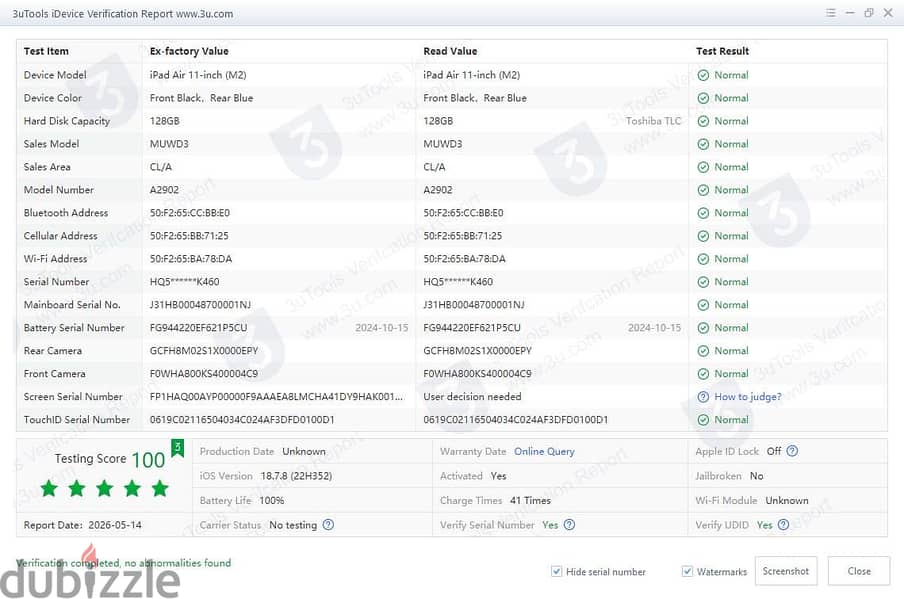Viewport: 904px width, 599px height.
Task: Click the read value Cellular Address 50:F2:65:BB:71:25
Action: click(x=462, y=236)
